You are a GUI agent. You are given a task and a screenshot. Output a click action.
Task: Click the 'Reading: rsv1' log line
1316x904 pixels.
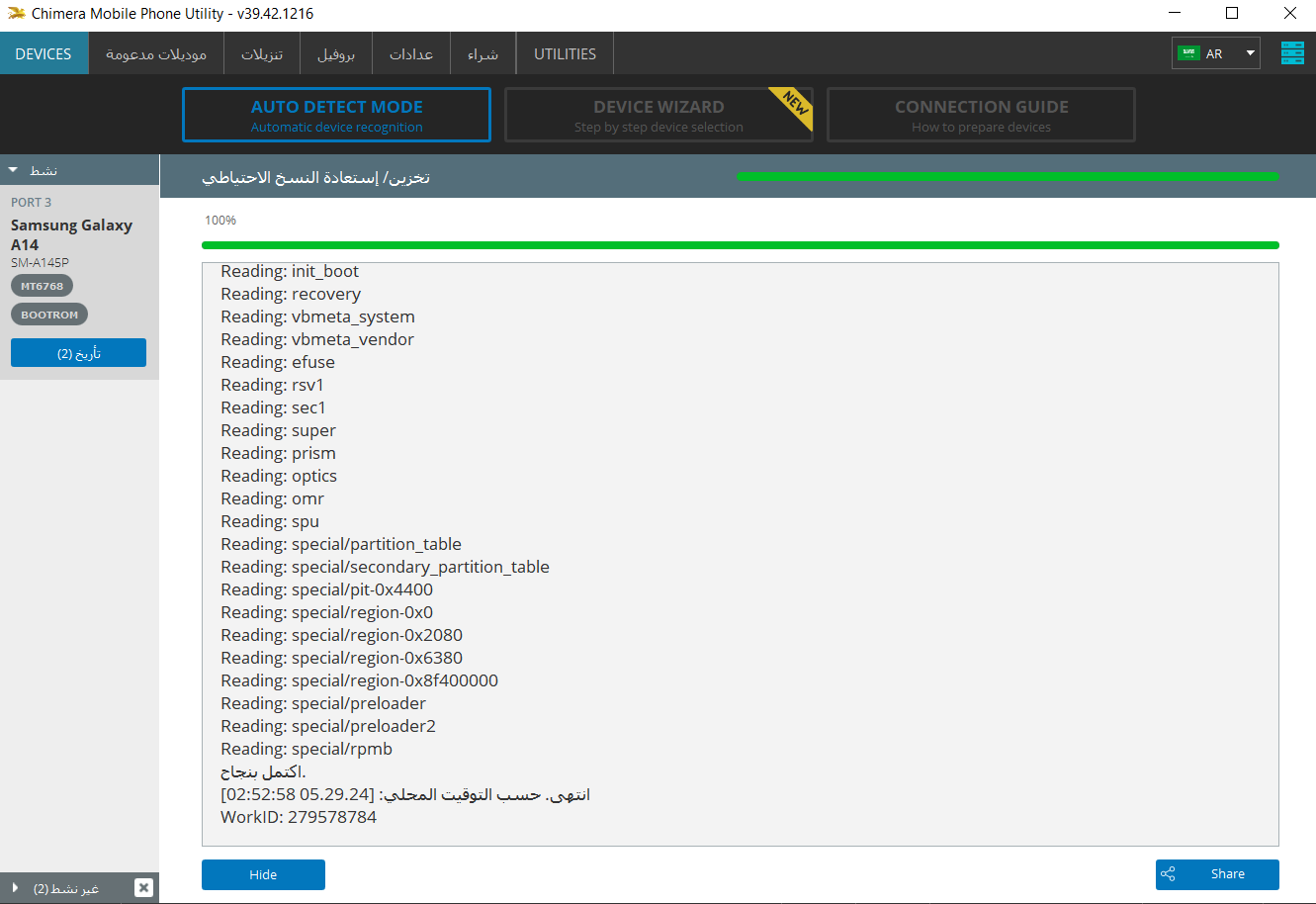pos(272,385)
